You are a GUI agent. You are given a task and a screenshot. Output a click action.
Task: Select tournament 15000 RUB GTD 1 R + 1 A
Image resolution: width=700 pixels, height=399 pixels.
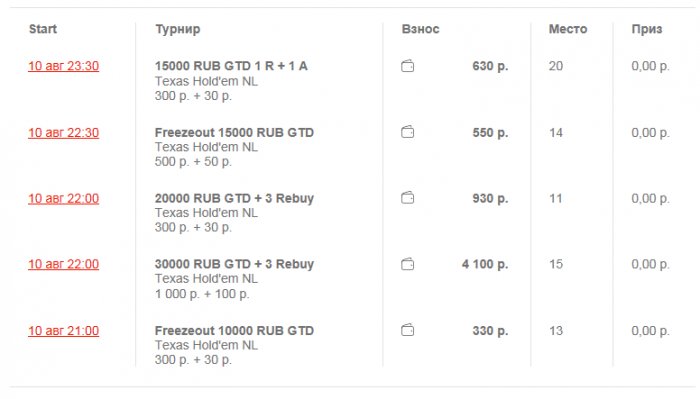tap(231, 66)
